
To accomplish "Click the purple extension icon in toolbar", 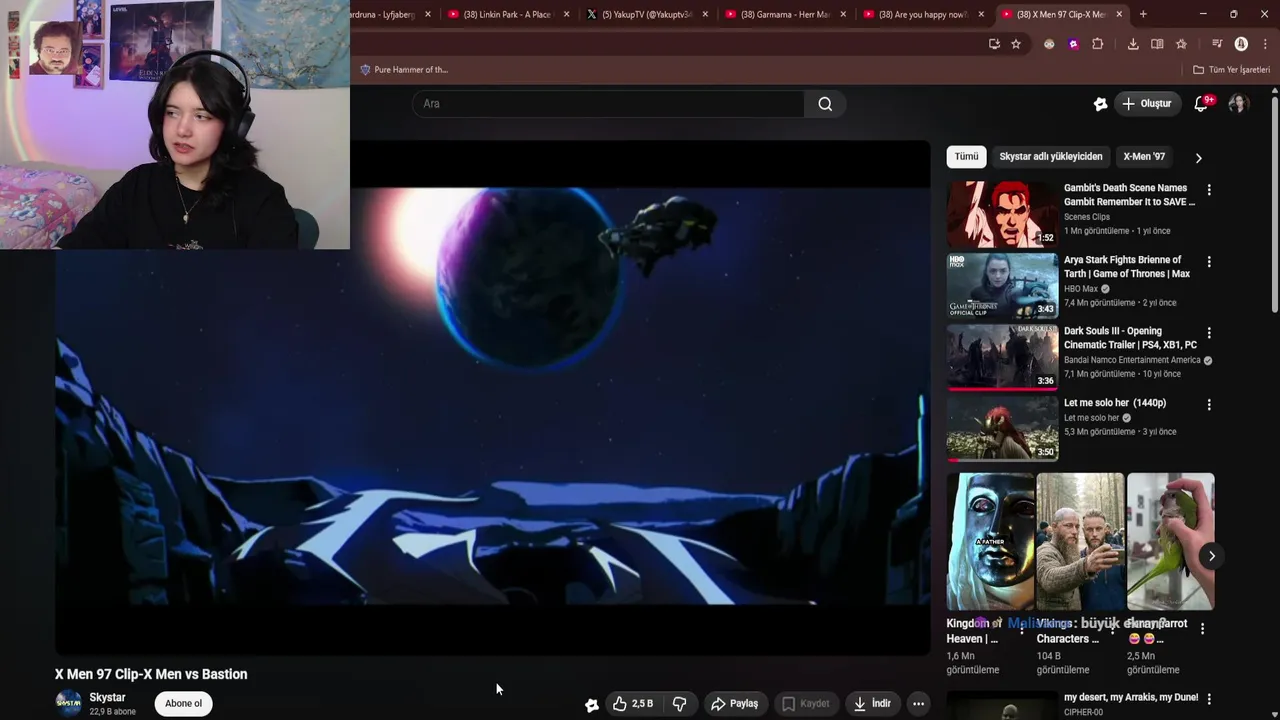I will tap(1073, 44).
